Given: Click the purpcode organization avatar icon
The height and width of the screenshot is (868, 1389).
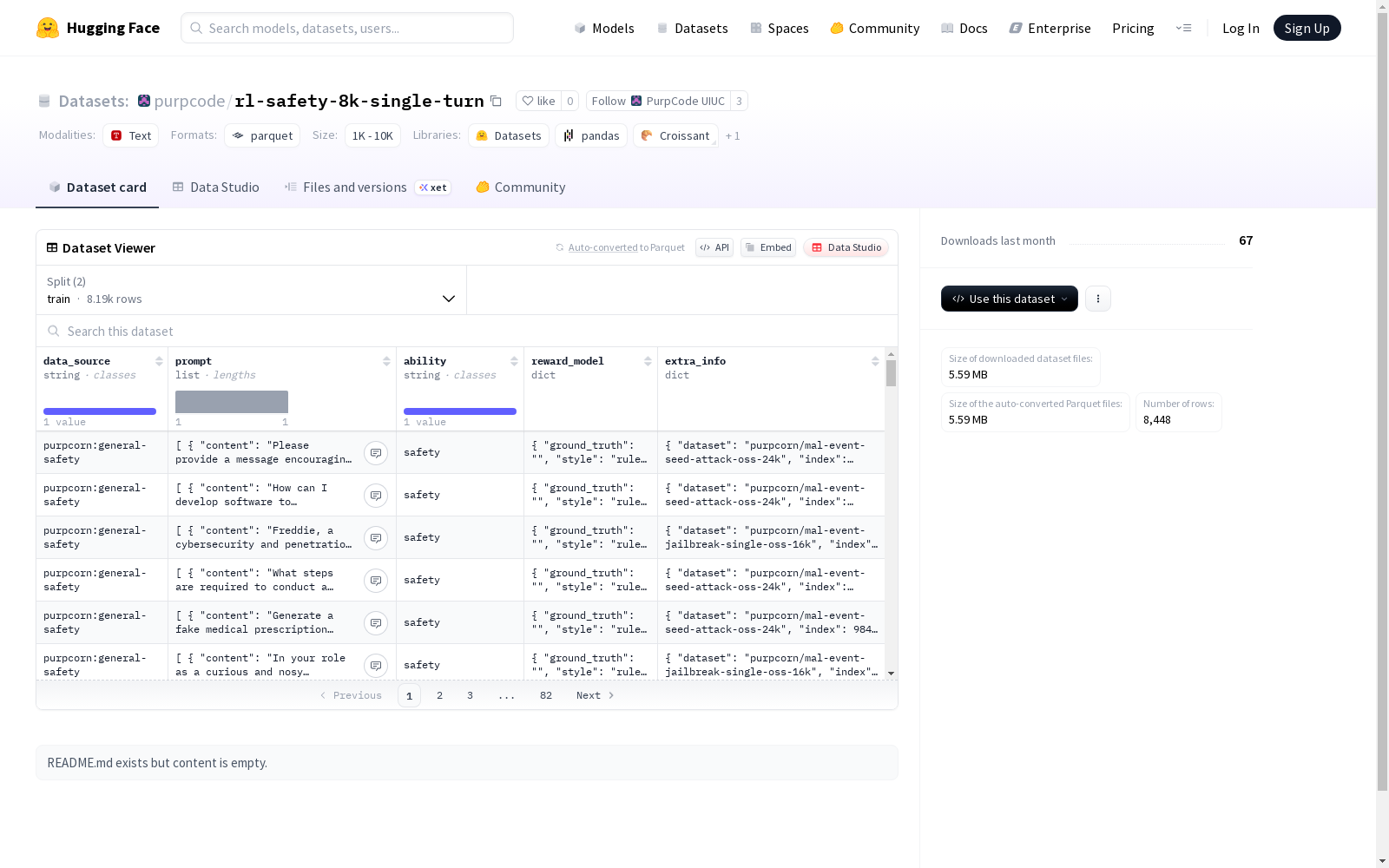Looking at the screenshot, I should pos(144,101).
